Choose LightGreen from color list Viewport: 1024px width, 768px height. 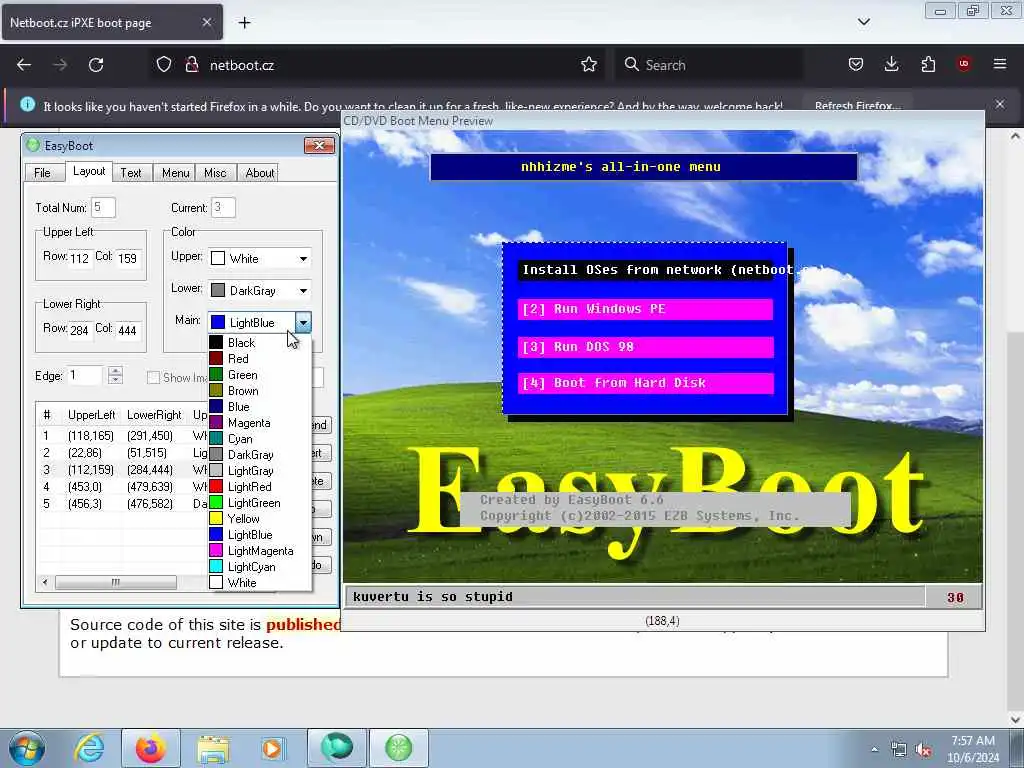coord(259,503)
